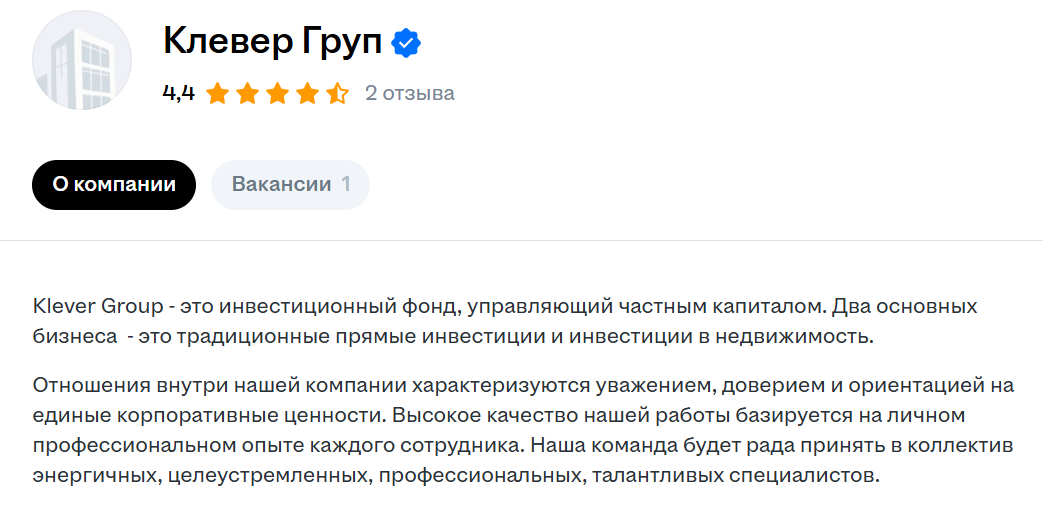
Task: Click the blue verified badge icon
Action: [406, 42]
